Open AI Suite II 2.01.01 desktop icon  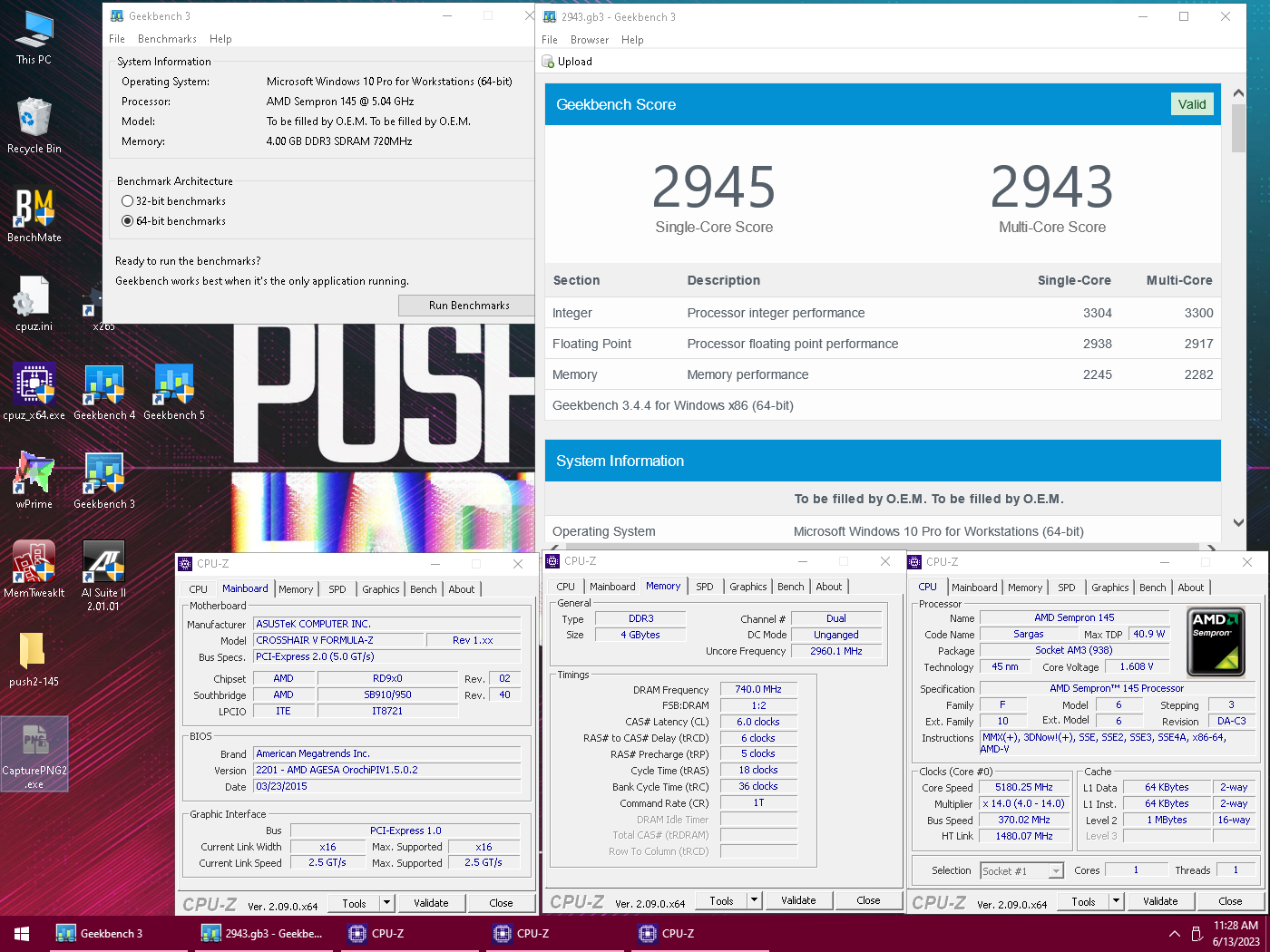[104, 576]
